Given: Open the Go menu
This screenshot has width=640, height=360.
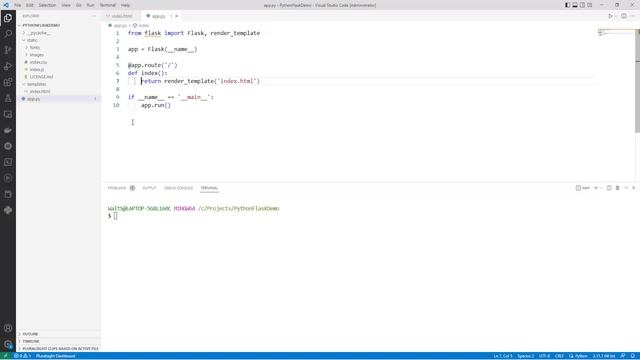Looking at the screenshot, I should pos(78,5).
